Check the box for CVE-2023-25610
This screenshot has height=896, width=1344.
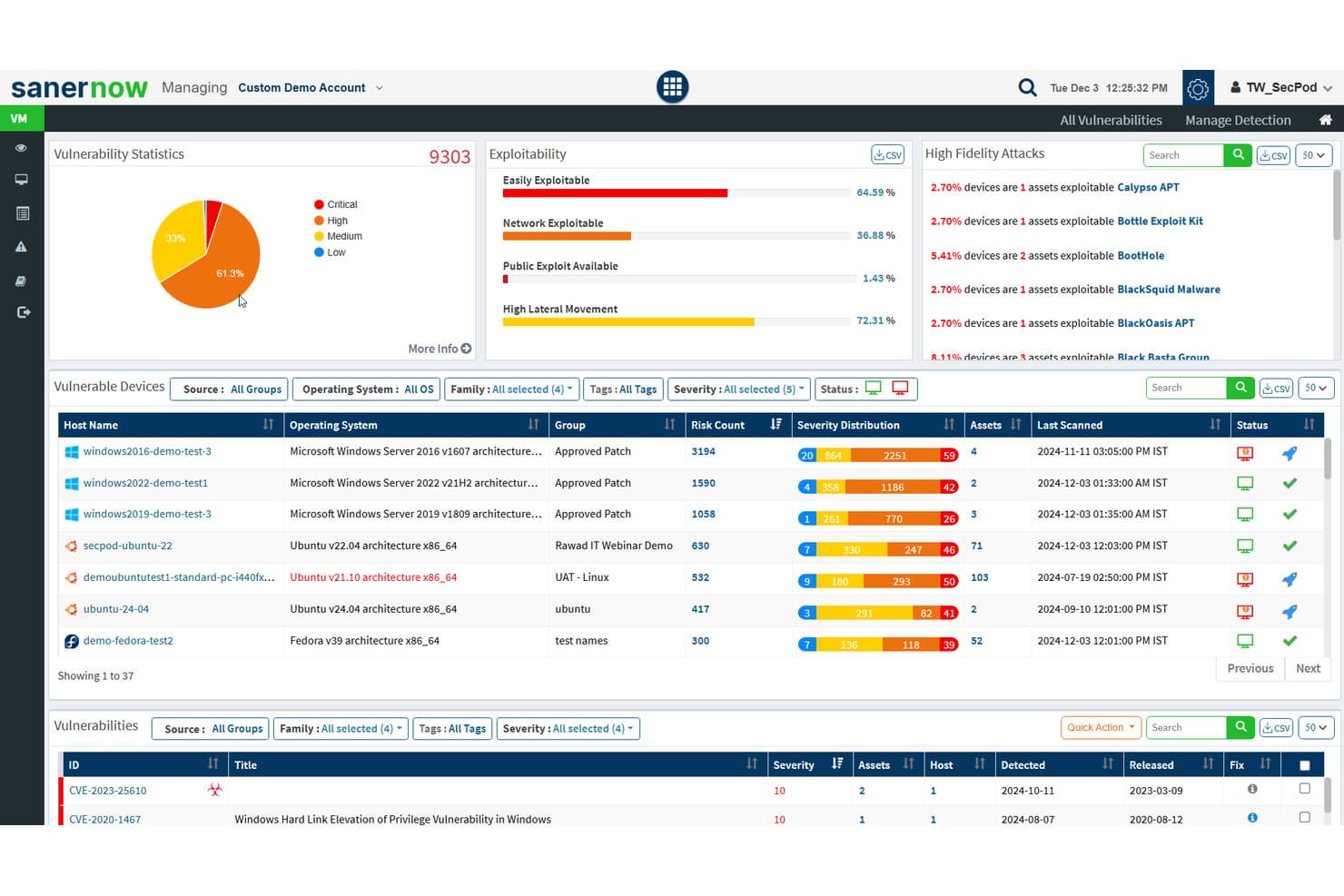click(1305, 789)
